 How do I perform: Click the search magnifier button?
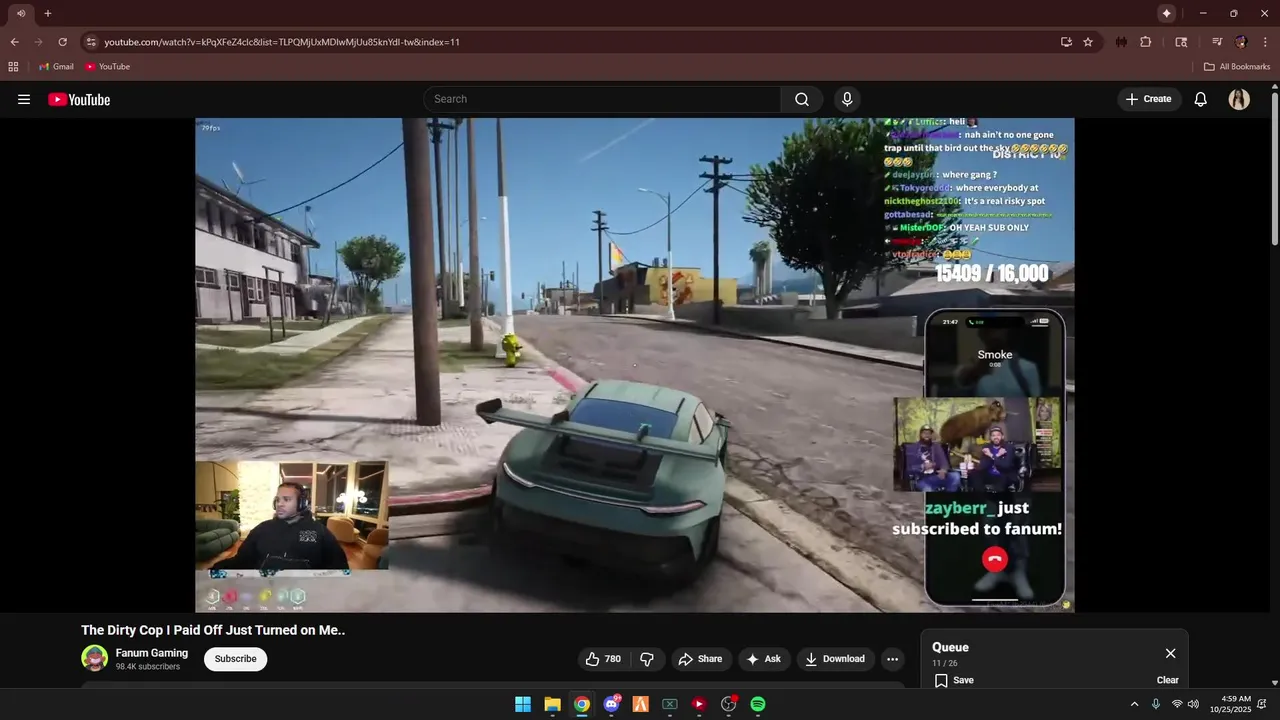[x=802, y=99]
